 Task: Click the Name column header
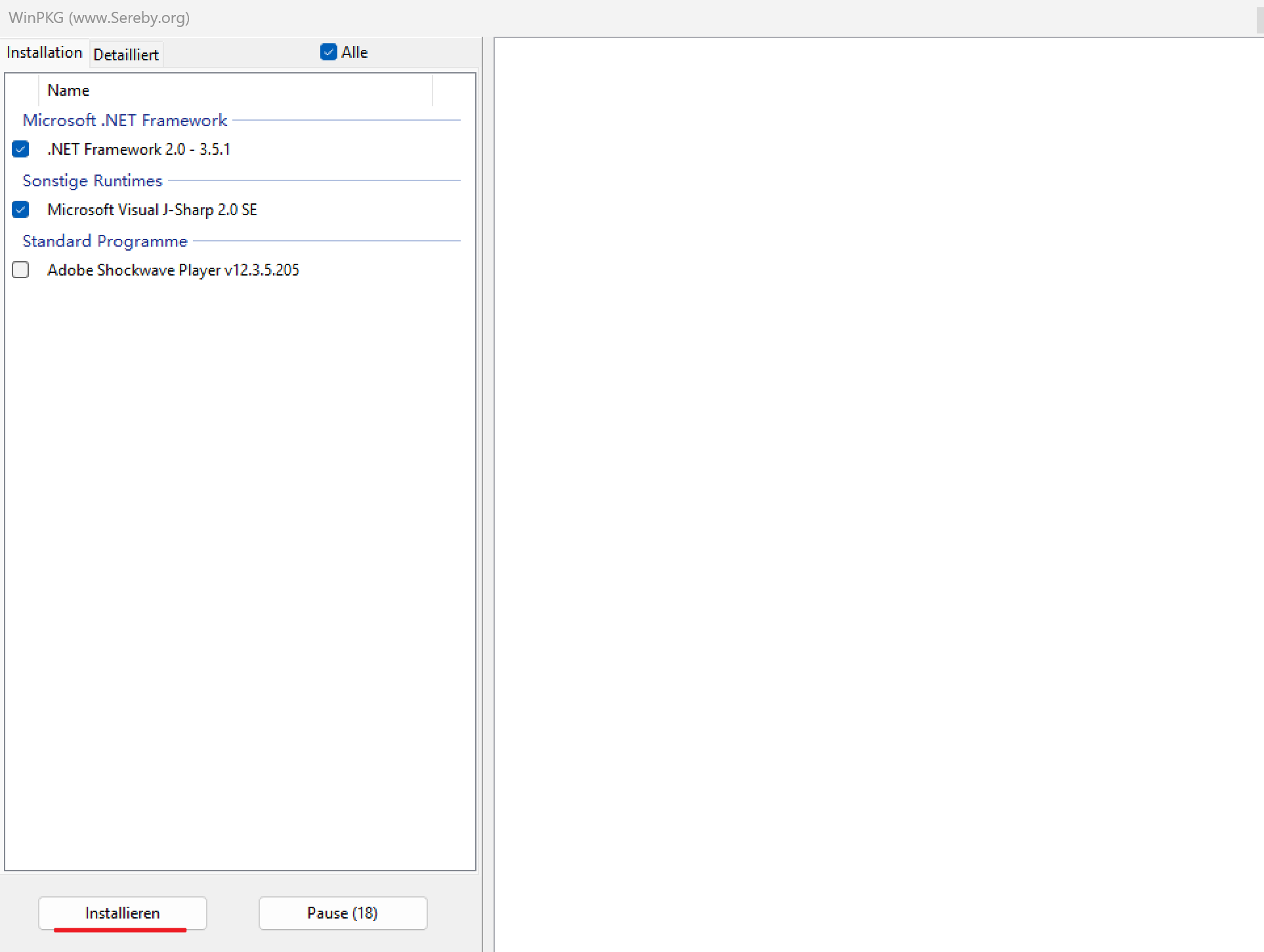tap(68, 90)
